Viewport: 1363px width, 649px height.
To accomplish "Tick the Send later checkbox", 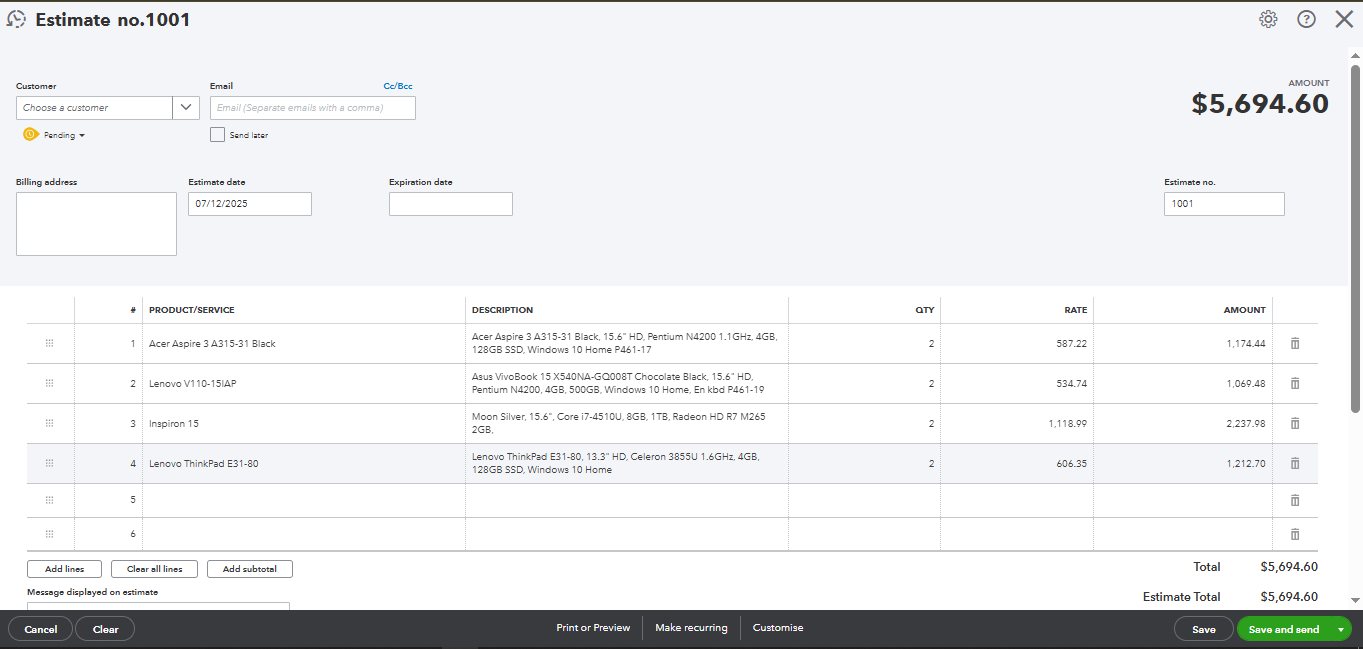I will point(217,134).
